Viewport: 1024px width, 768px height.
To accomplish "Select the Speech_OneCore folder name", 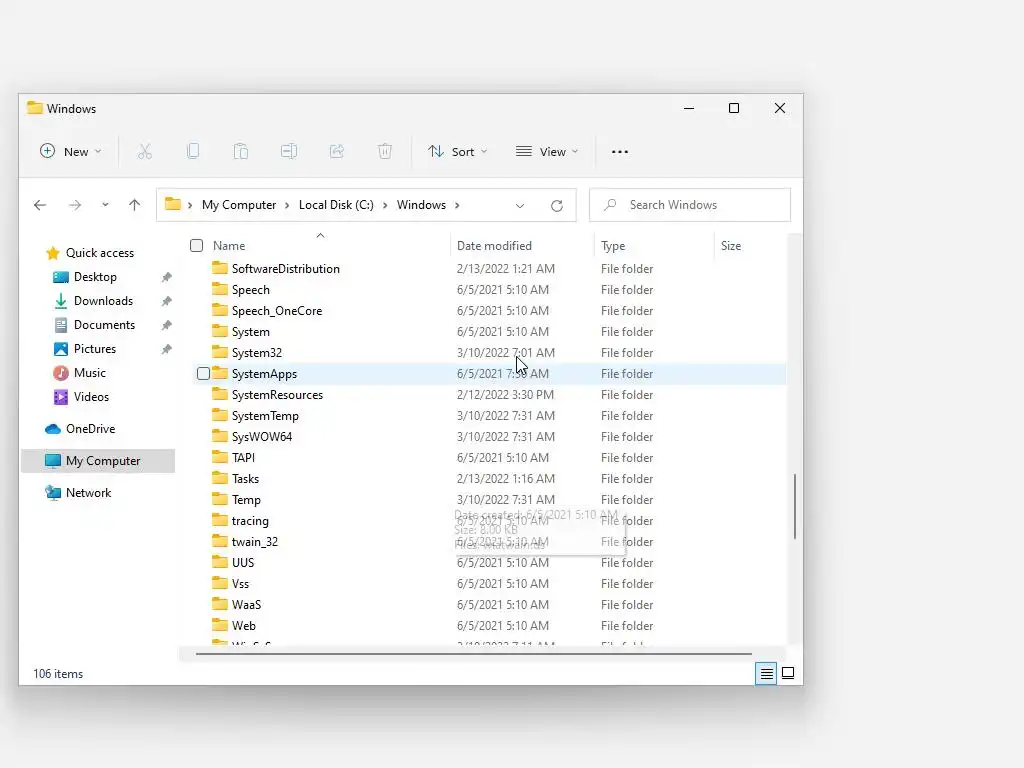I will coord(277,311).
